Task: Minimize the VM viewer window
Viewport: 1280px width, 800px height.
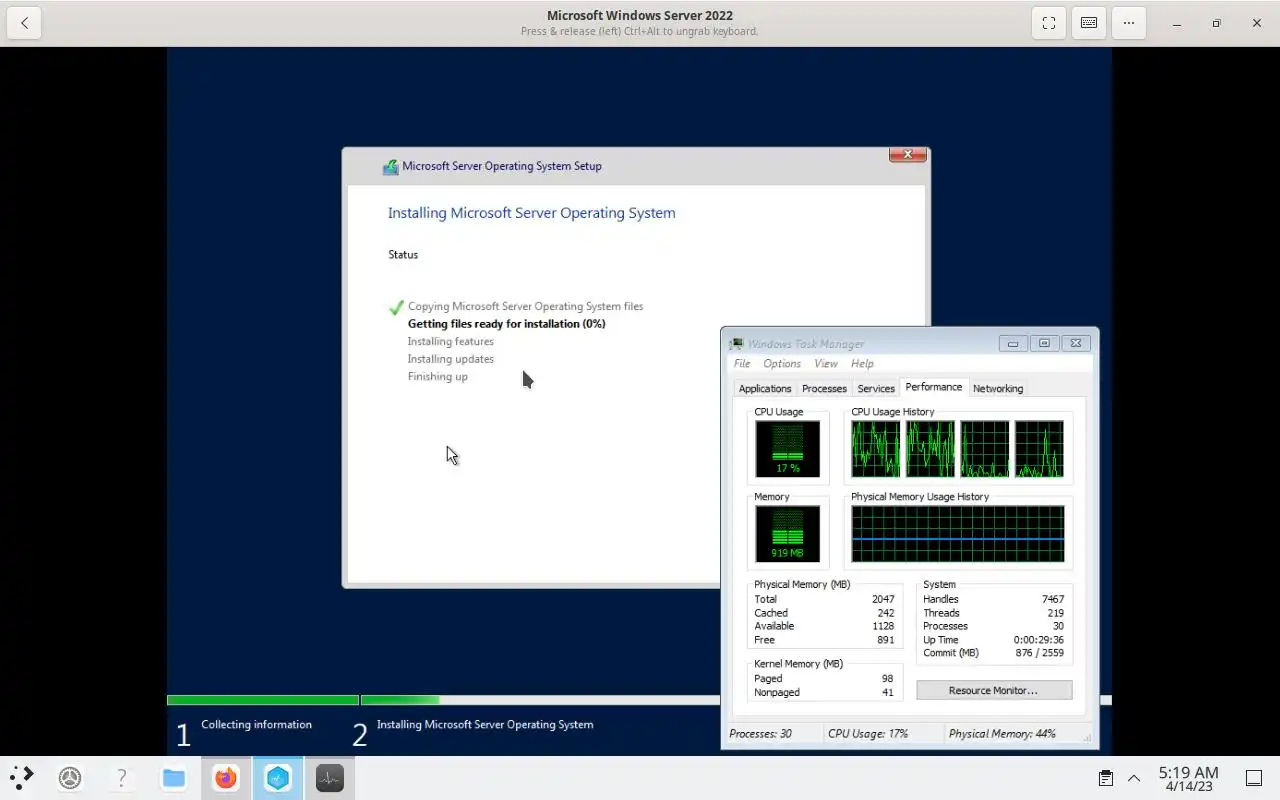Action: 1177,23
